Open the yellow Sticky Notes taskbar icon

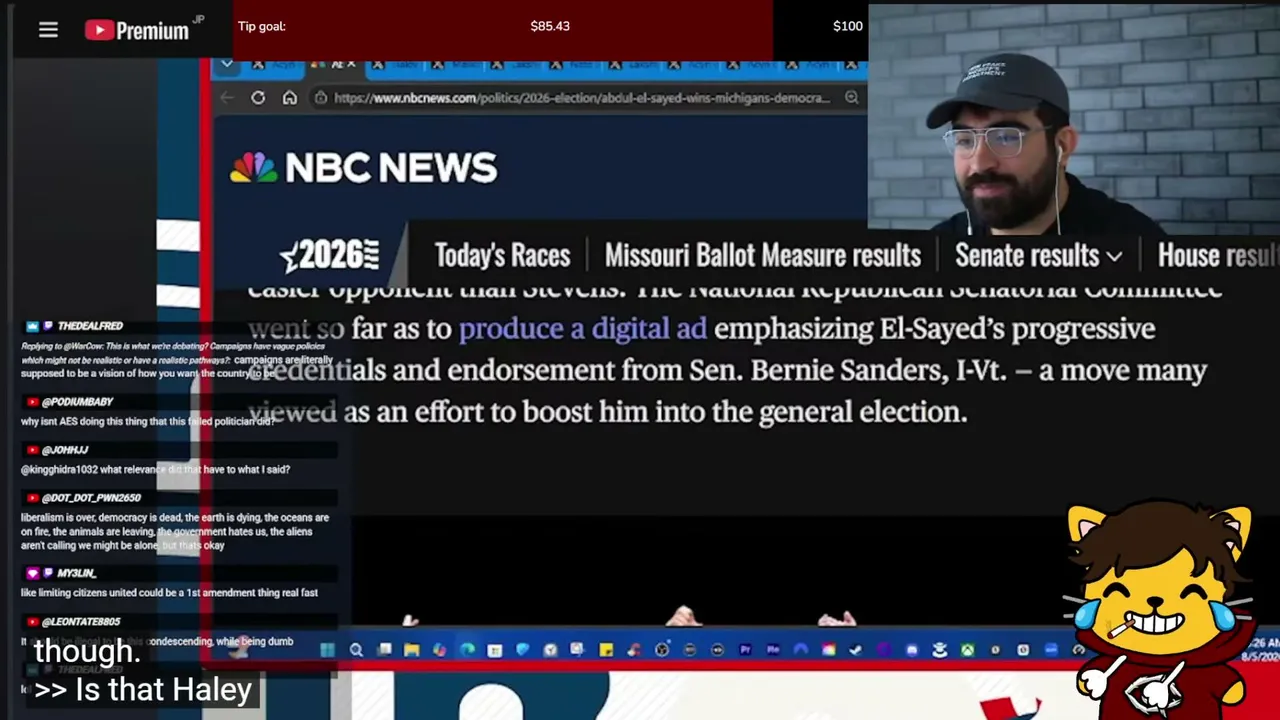(x=606, y=650)
